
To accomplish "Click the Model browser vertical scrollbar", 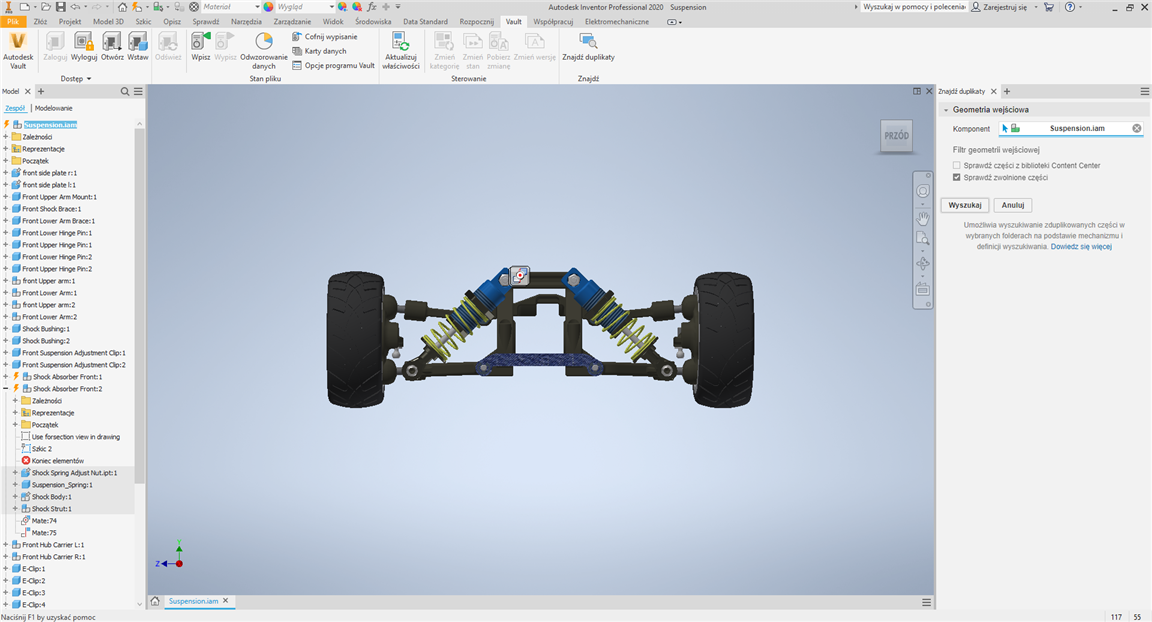I will point(140,308).
